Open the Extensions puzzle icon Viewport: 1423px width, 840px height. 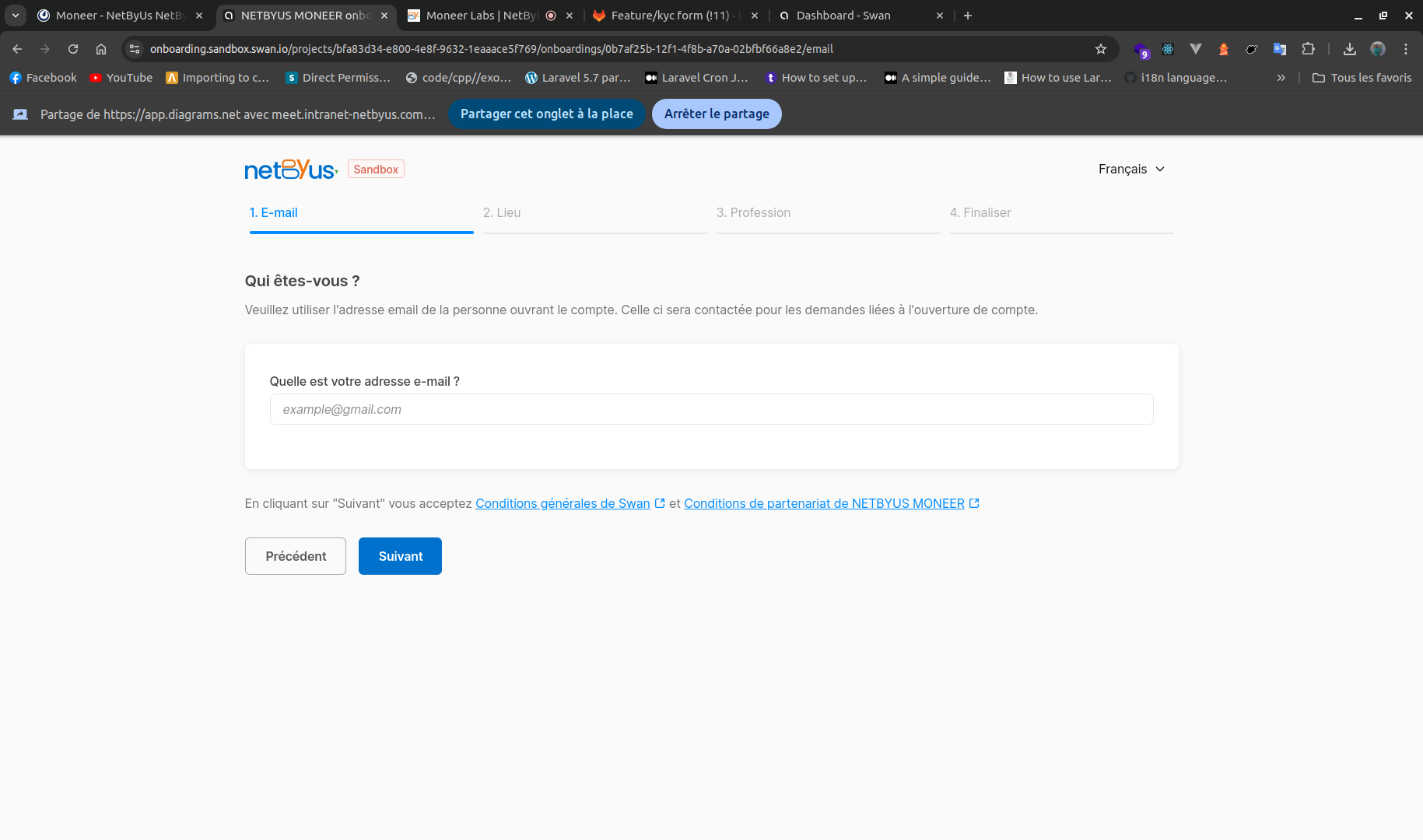tap(1308, 49)
